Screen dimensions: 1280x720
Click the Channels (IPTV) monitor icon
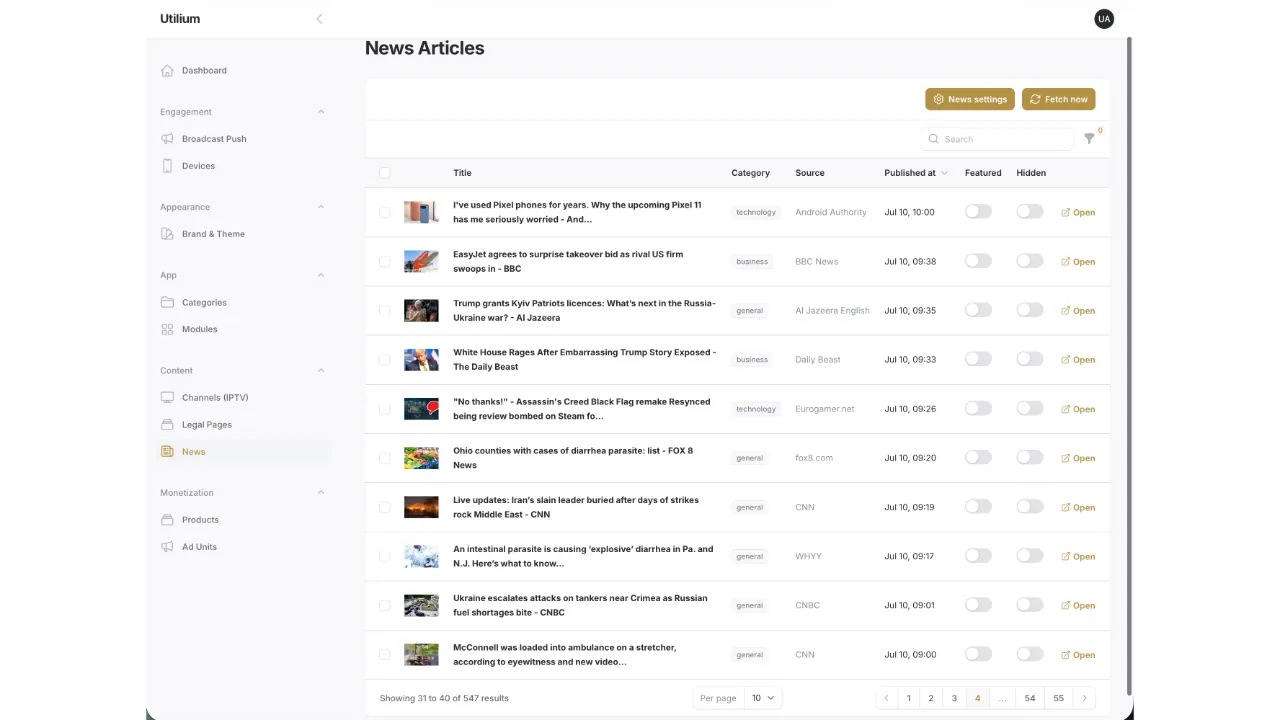click(167, 397)
